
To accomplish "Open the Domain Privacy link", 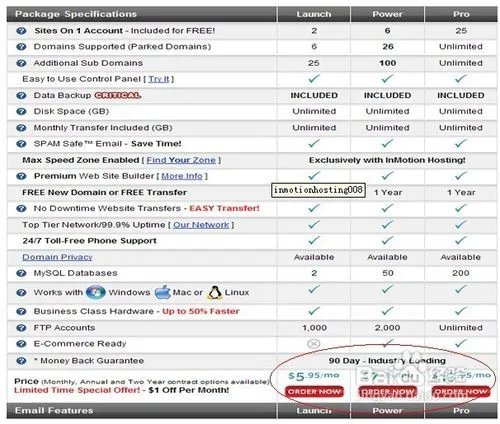I will click(57, 257).
